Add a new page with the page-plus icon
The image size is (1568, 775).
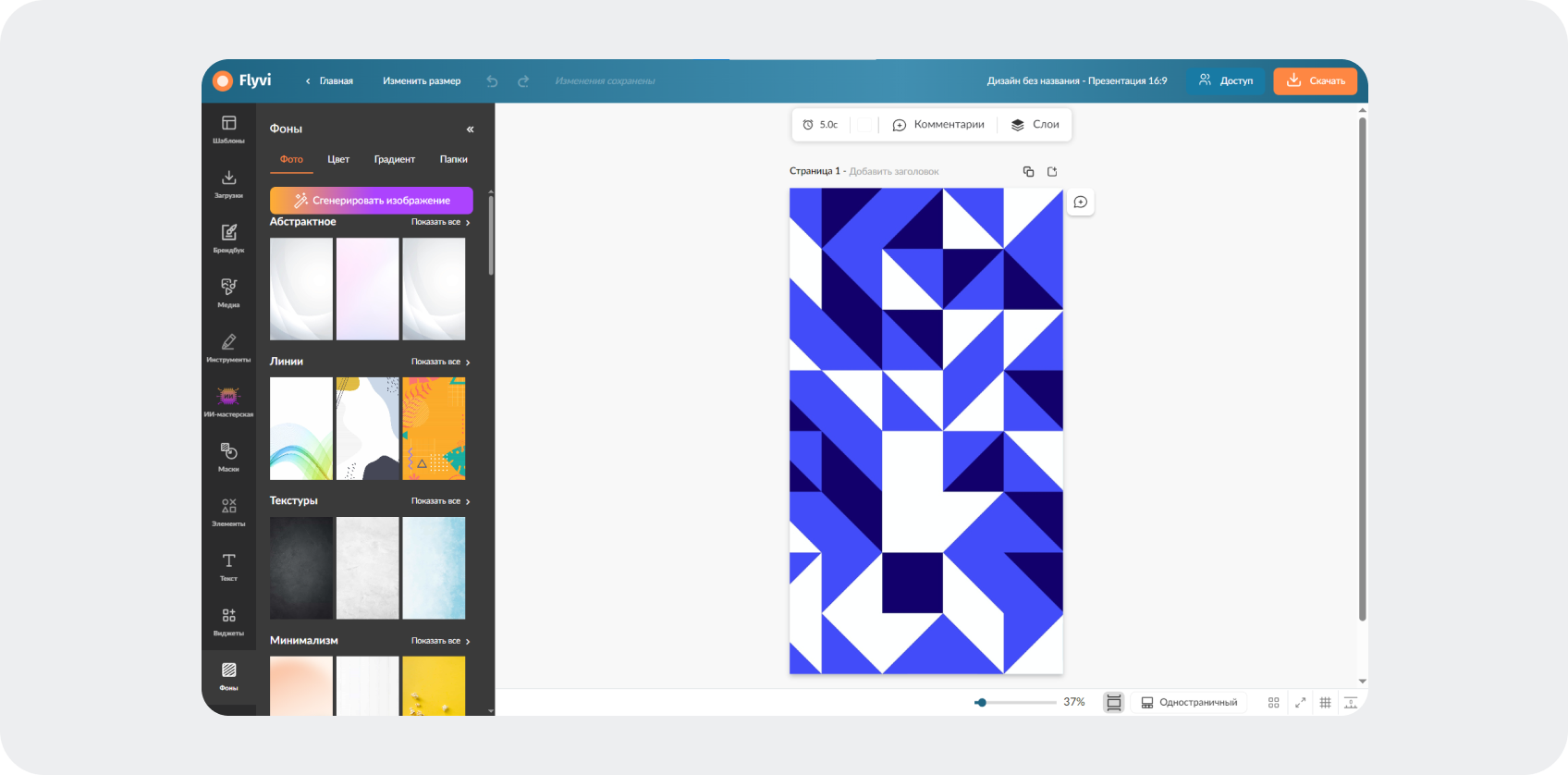coord(1052,171)
